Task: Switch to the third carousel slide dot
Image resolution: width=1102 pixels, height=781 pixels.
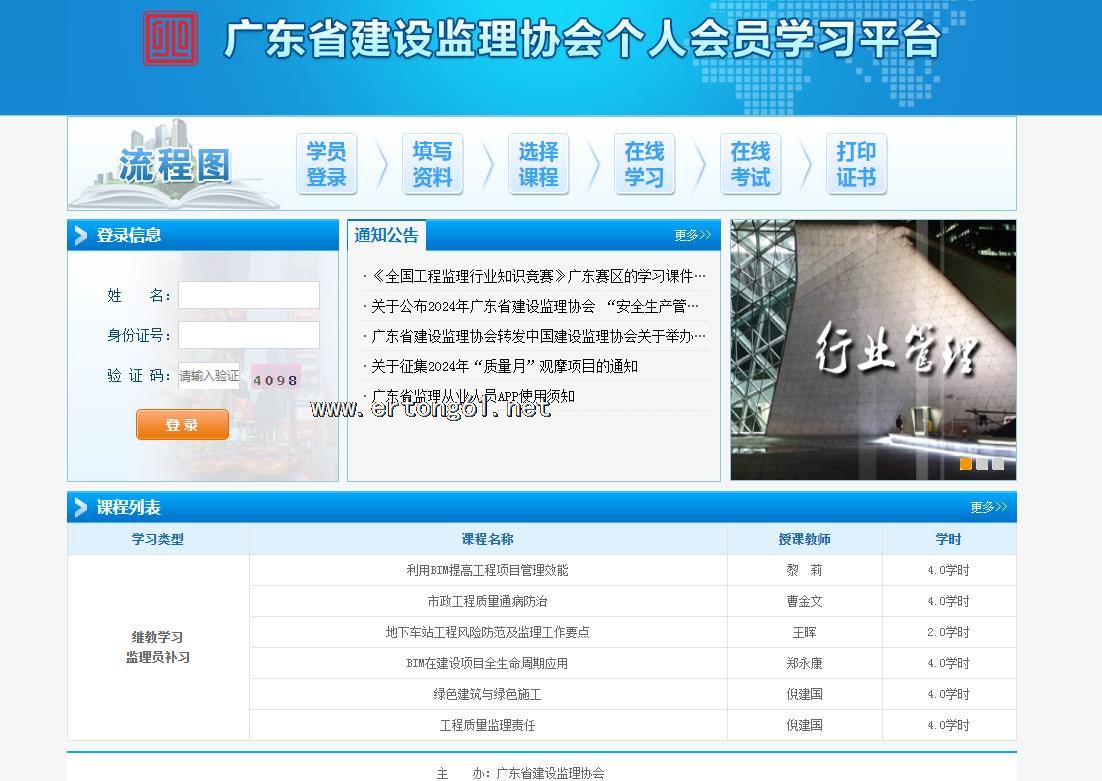Action: coord(998,464)
